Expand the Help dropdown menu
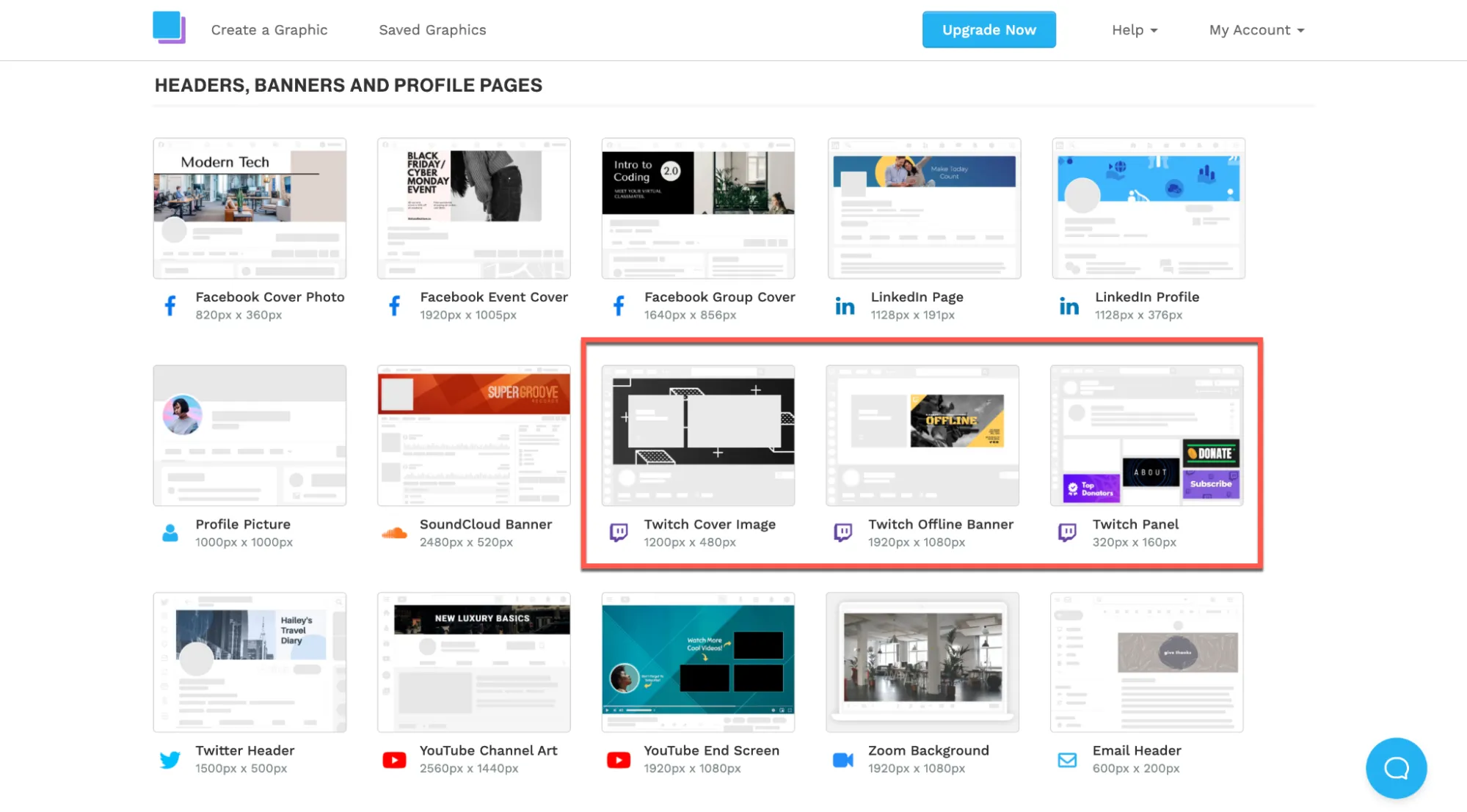The image size is (1467, 812). (x=1135, y=30)
